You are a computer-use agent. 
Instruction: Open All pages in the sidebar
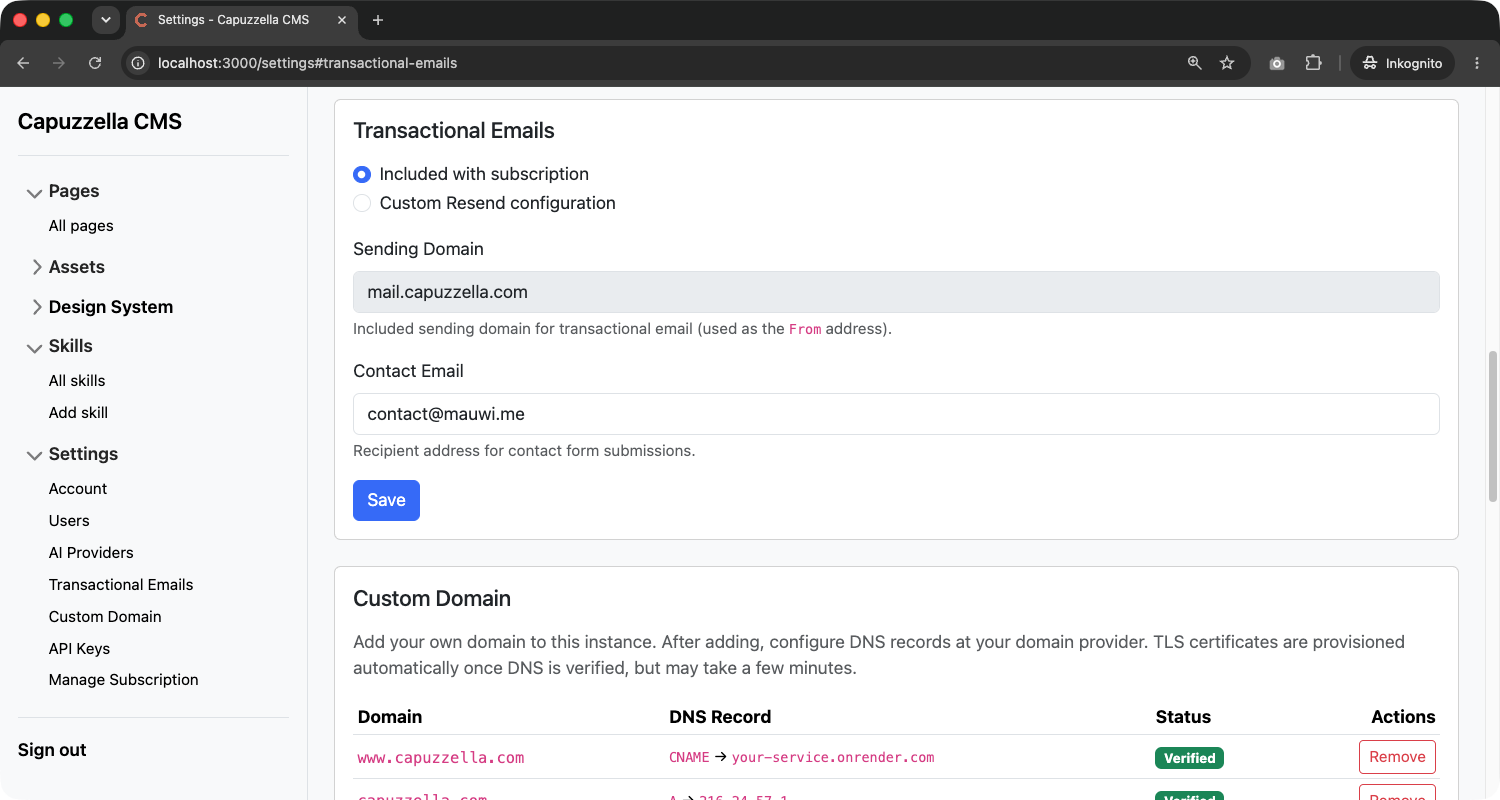click(x=81, y=226)
